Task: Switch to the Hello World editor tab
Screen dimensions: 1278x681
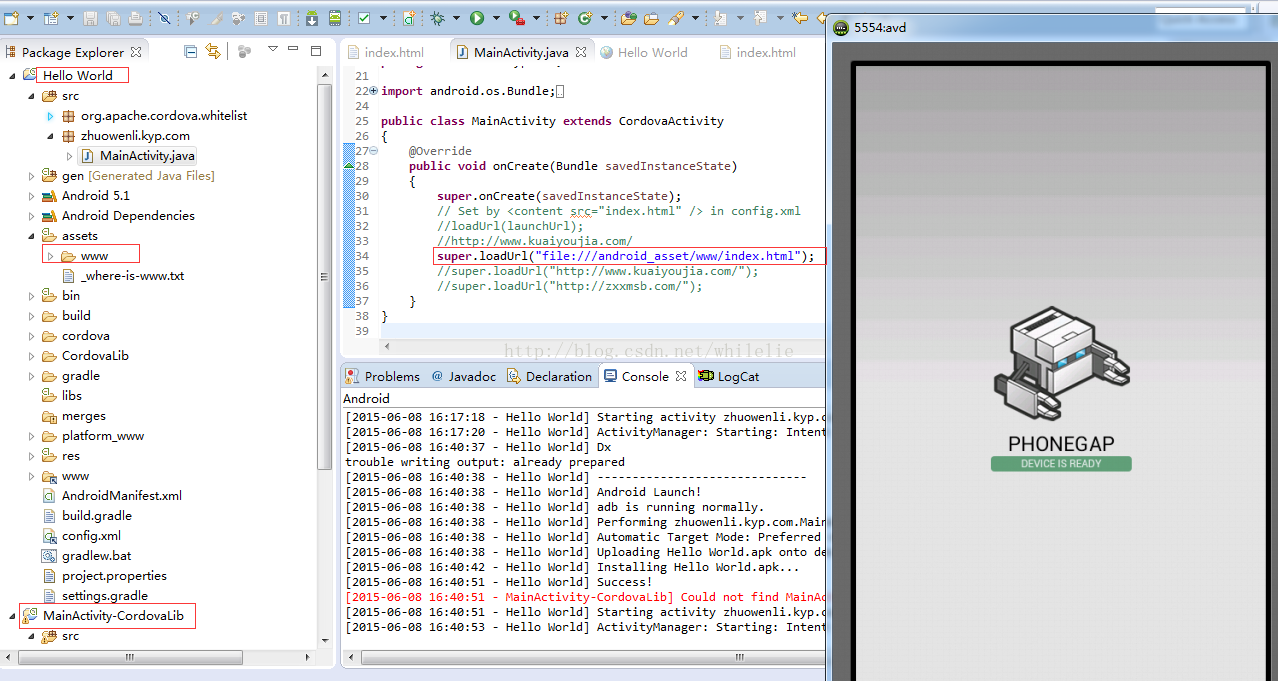Action: pyautogui.click(x=644, y=52)
